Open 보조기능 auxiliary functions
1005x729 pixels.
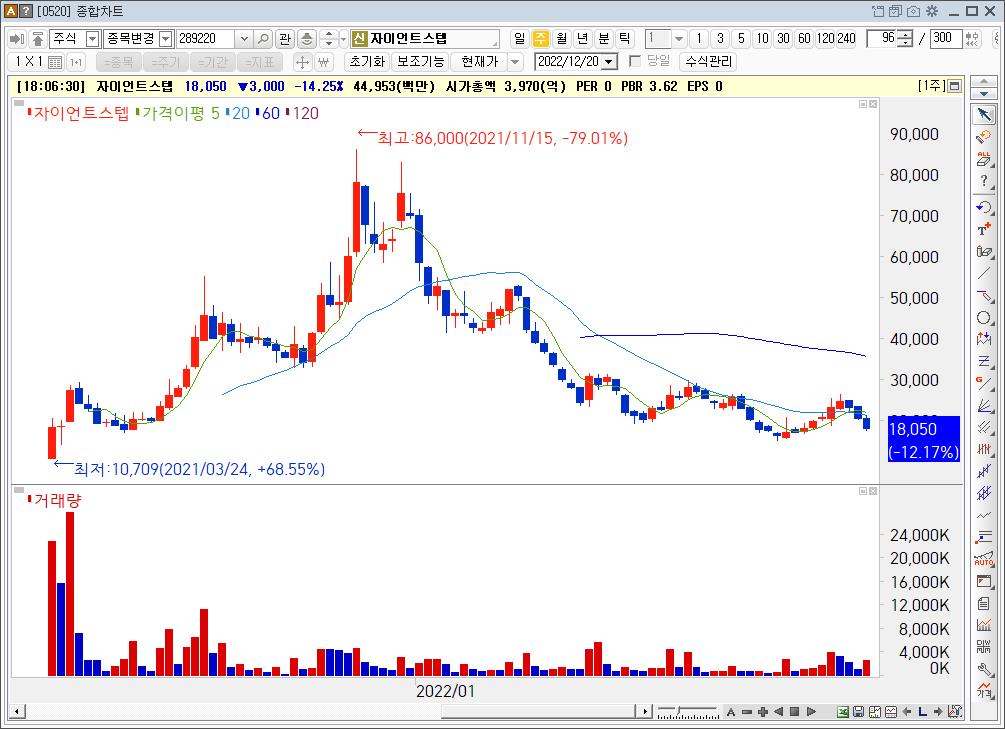pyautogui.click(x=420, y=62)
